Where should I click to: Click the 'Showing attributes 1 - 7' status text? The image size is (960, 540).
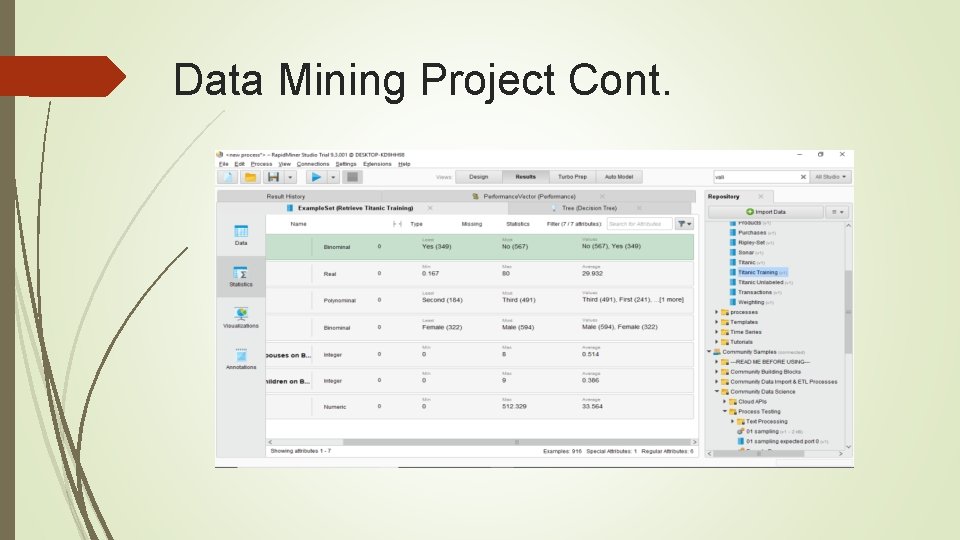pos(301,451)
